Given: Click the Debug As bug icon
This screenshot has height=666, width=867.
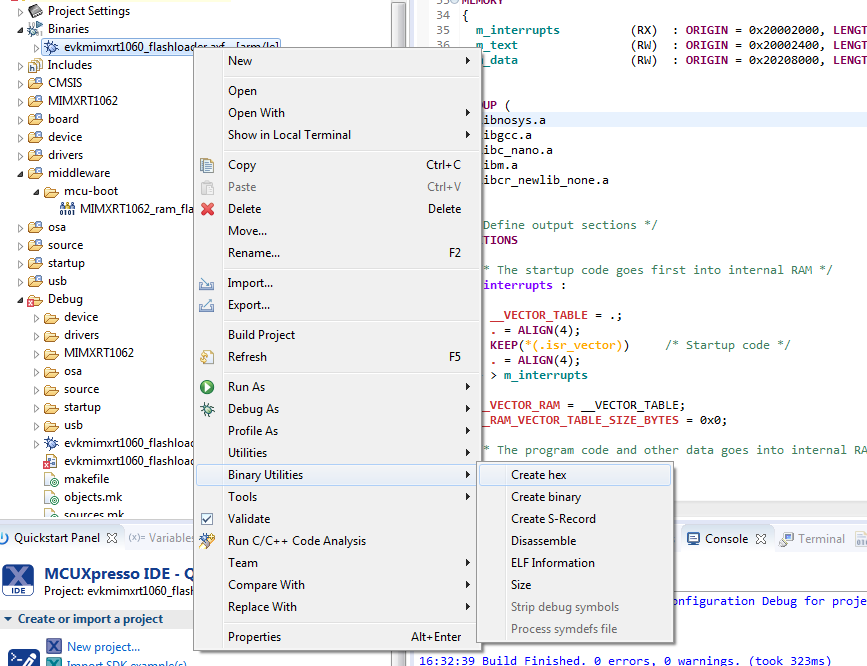Looking at the screenshot, I should 207,409.
